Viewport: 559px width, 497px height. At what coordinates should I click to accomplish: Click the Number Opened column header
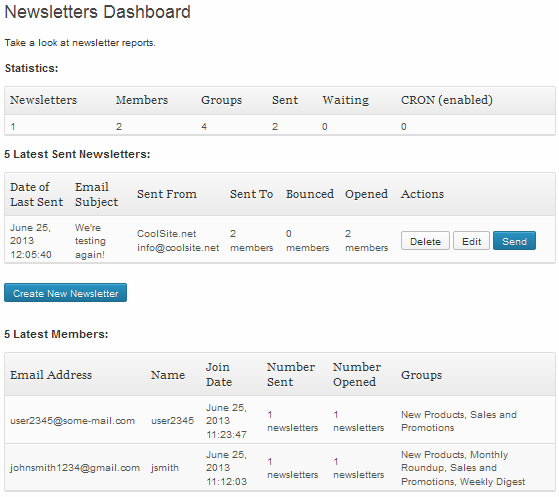(357, 374)
